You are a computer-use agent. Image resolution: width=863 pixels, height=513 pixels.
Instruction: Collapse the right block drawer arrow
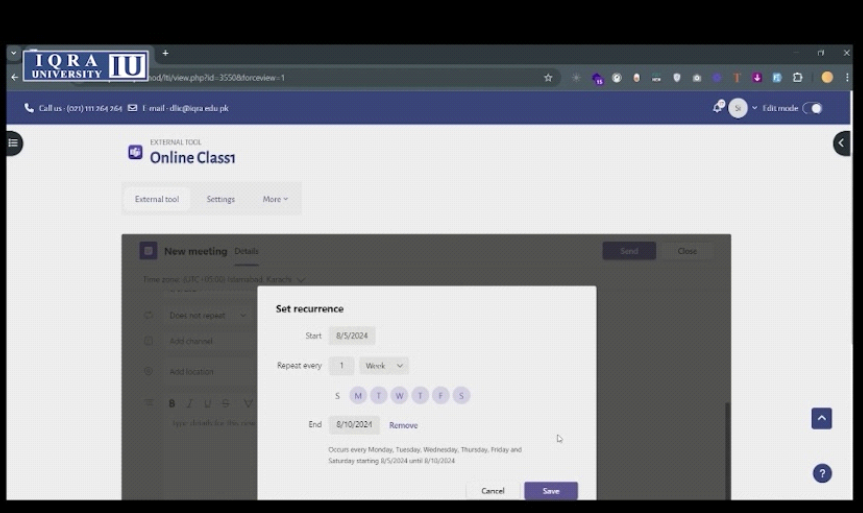(x=842, y=143)
